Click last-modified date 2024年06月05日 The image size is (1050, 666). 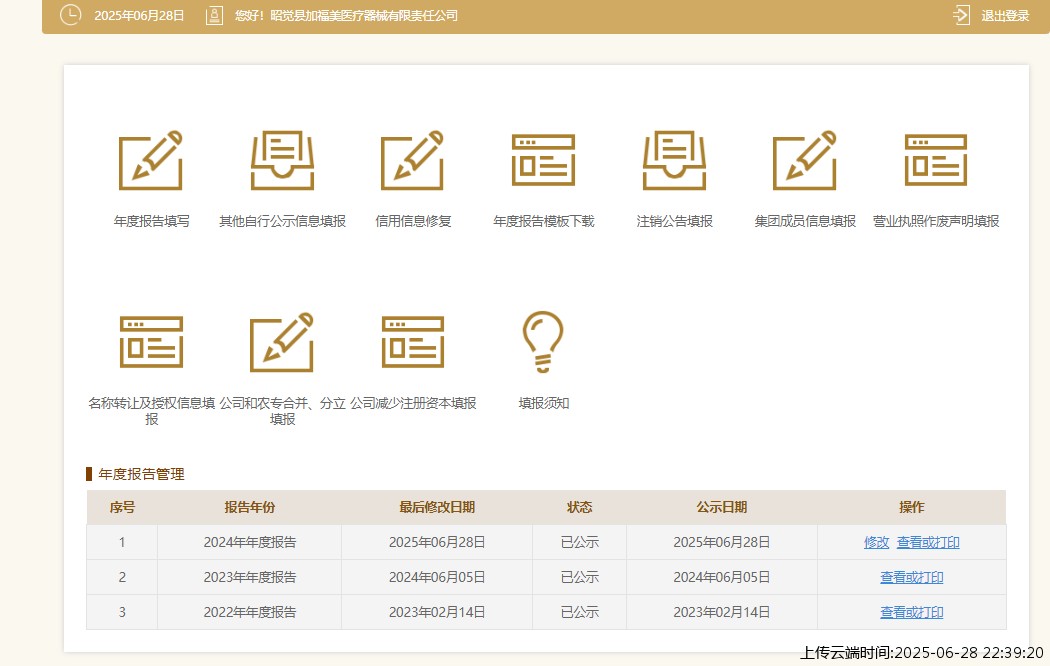[437, 577]
